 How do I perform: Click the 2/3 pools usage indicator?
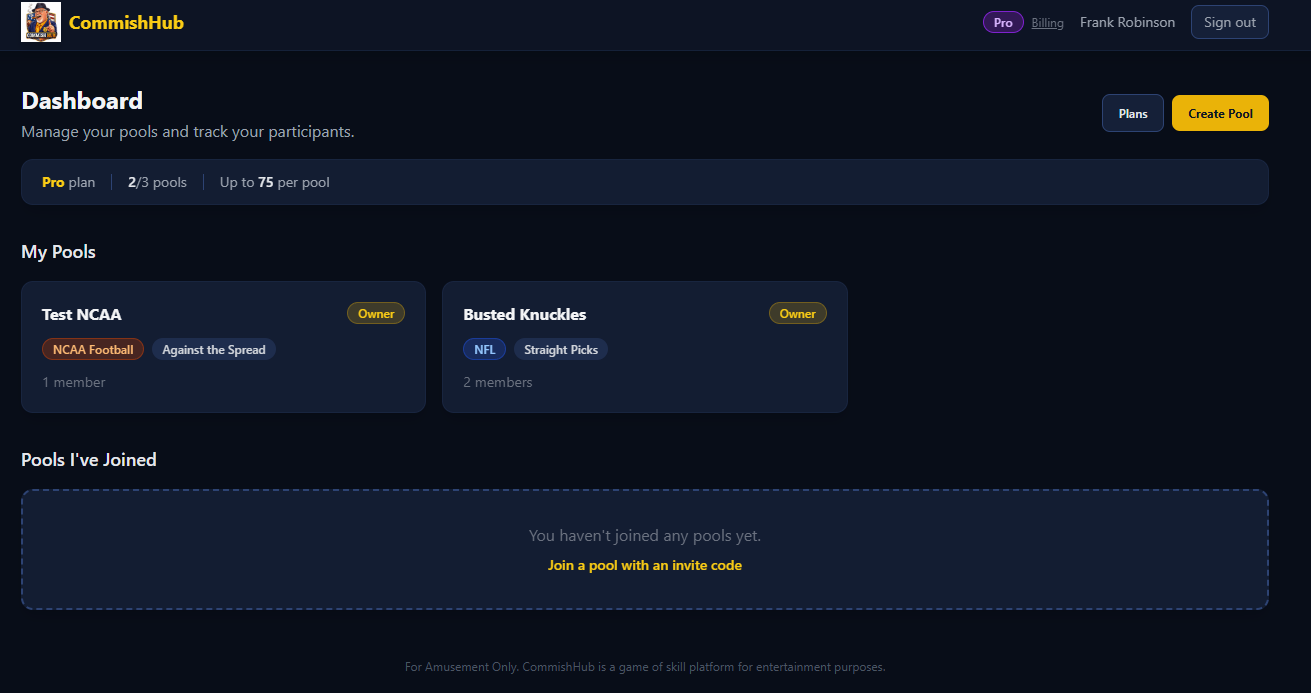click(157, 182)
